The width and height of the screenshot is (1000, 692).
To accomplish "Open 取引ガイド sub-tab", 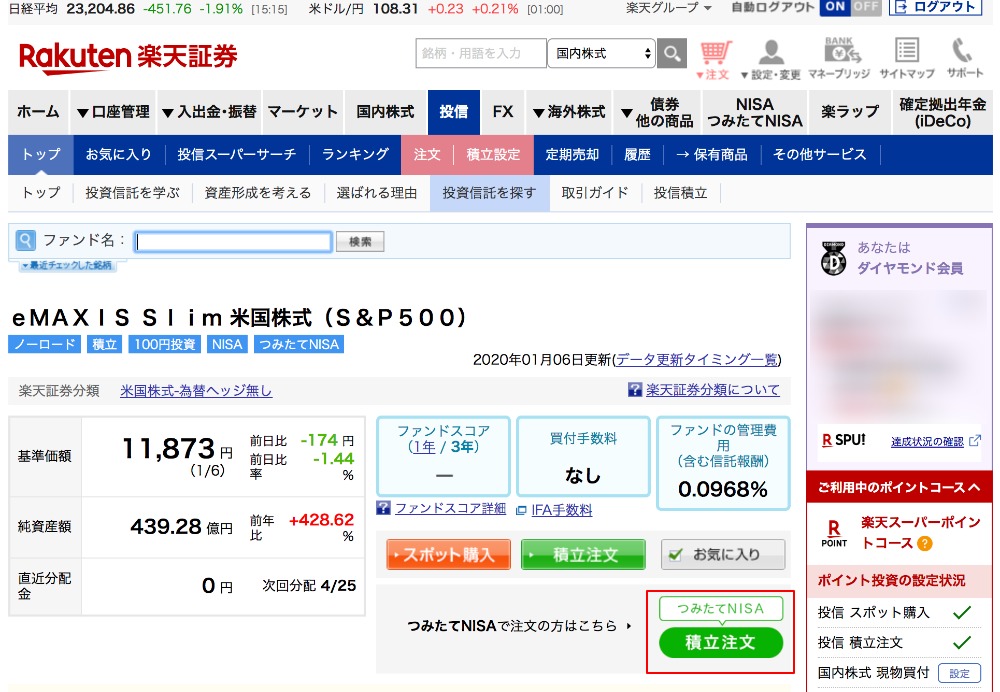I will pos(594,193).
